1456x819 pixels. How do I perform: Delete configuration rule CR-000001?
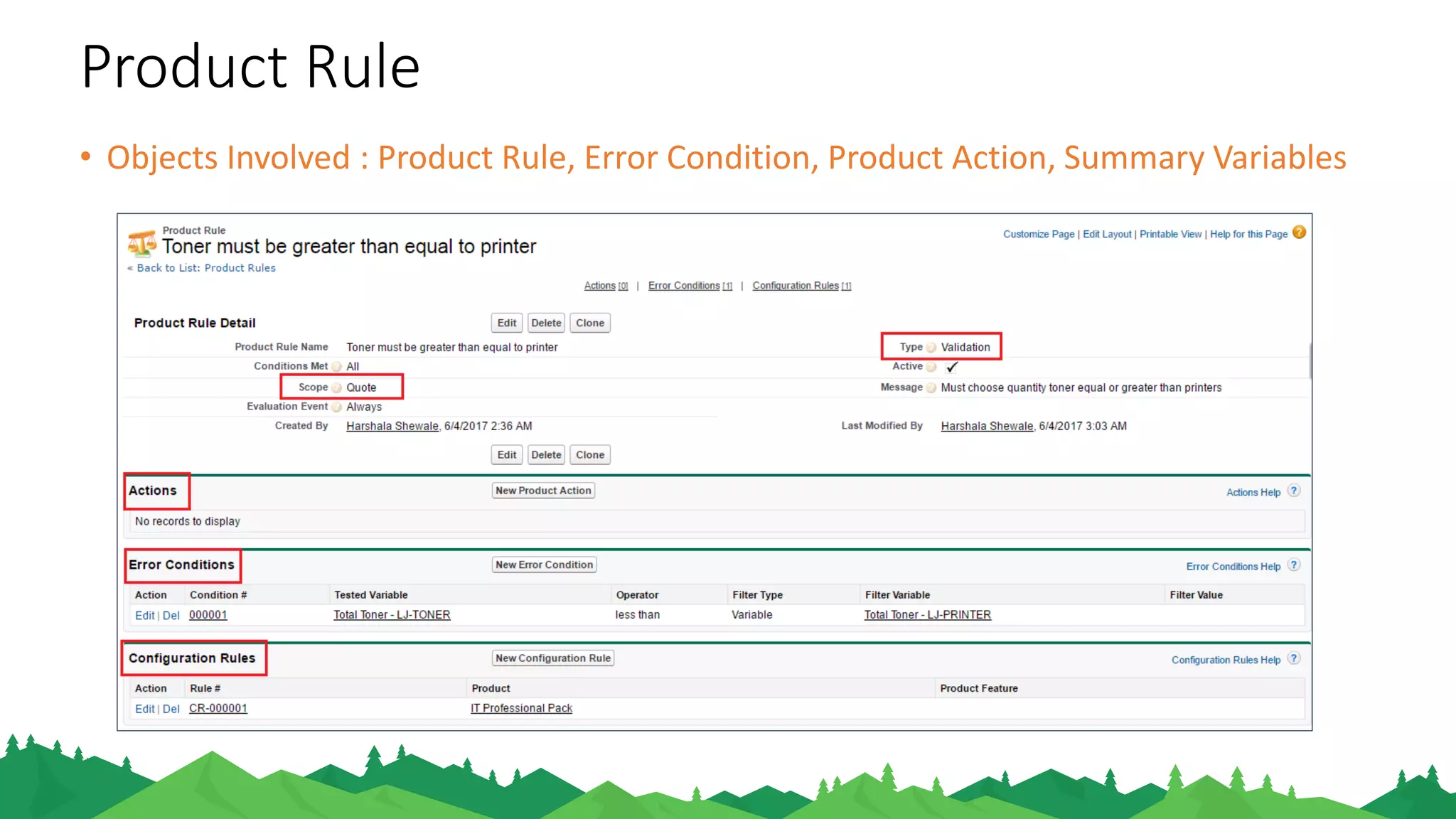[171, 709]
